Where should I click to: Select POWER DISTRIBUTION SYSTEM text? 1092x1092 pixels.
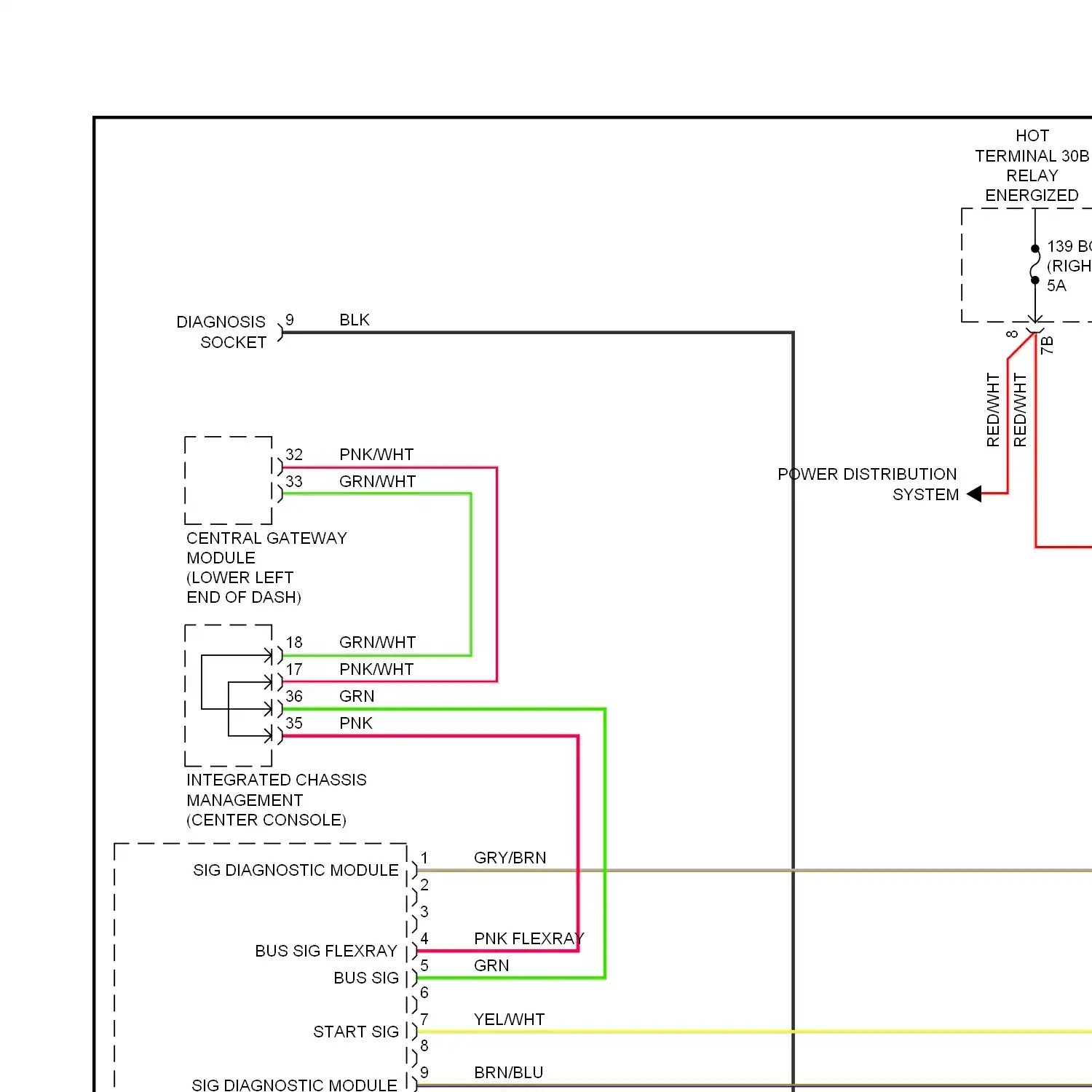[x=867, y=484]
